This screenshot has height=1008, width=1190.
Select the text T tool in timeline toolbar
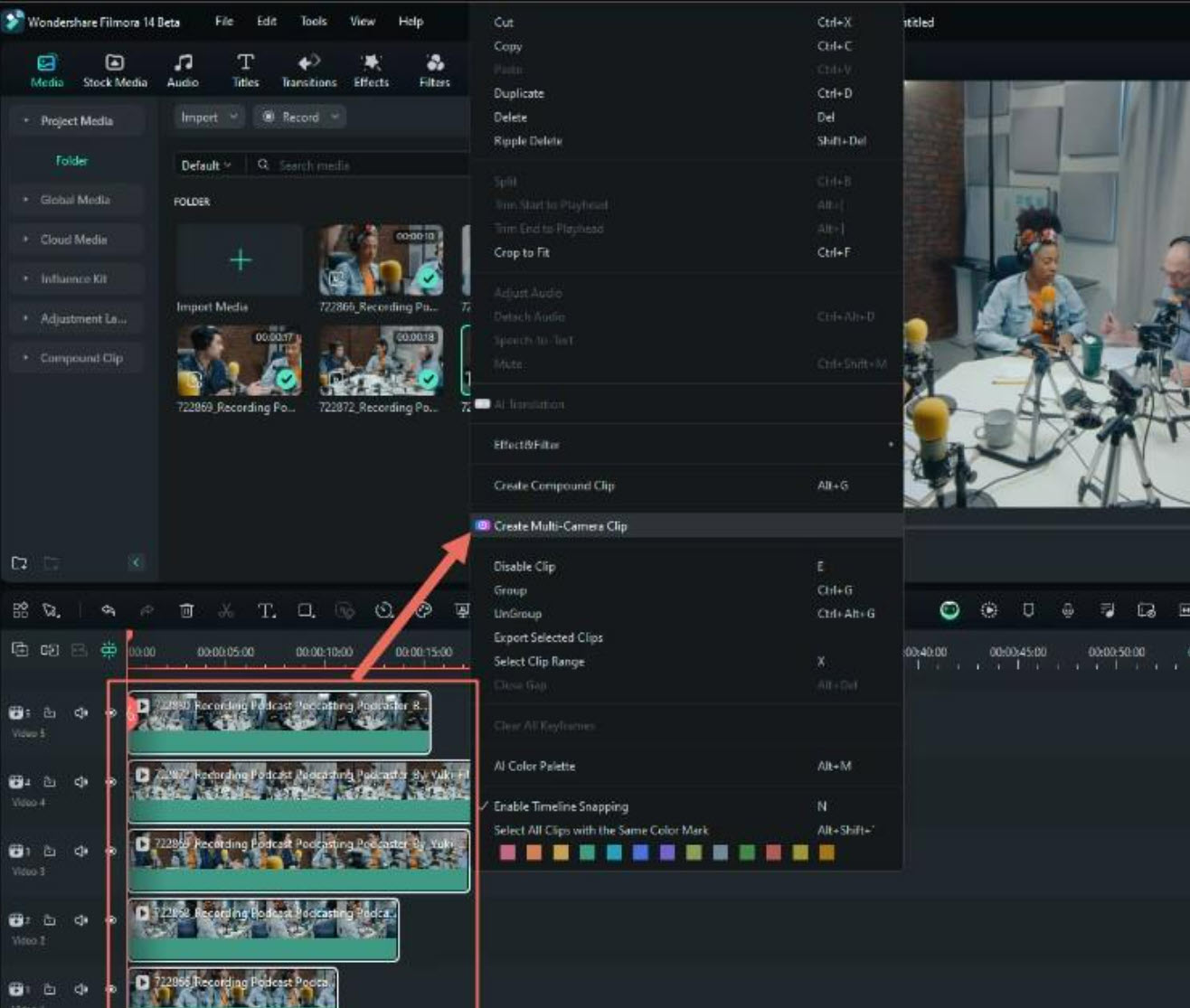(266, 611)
